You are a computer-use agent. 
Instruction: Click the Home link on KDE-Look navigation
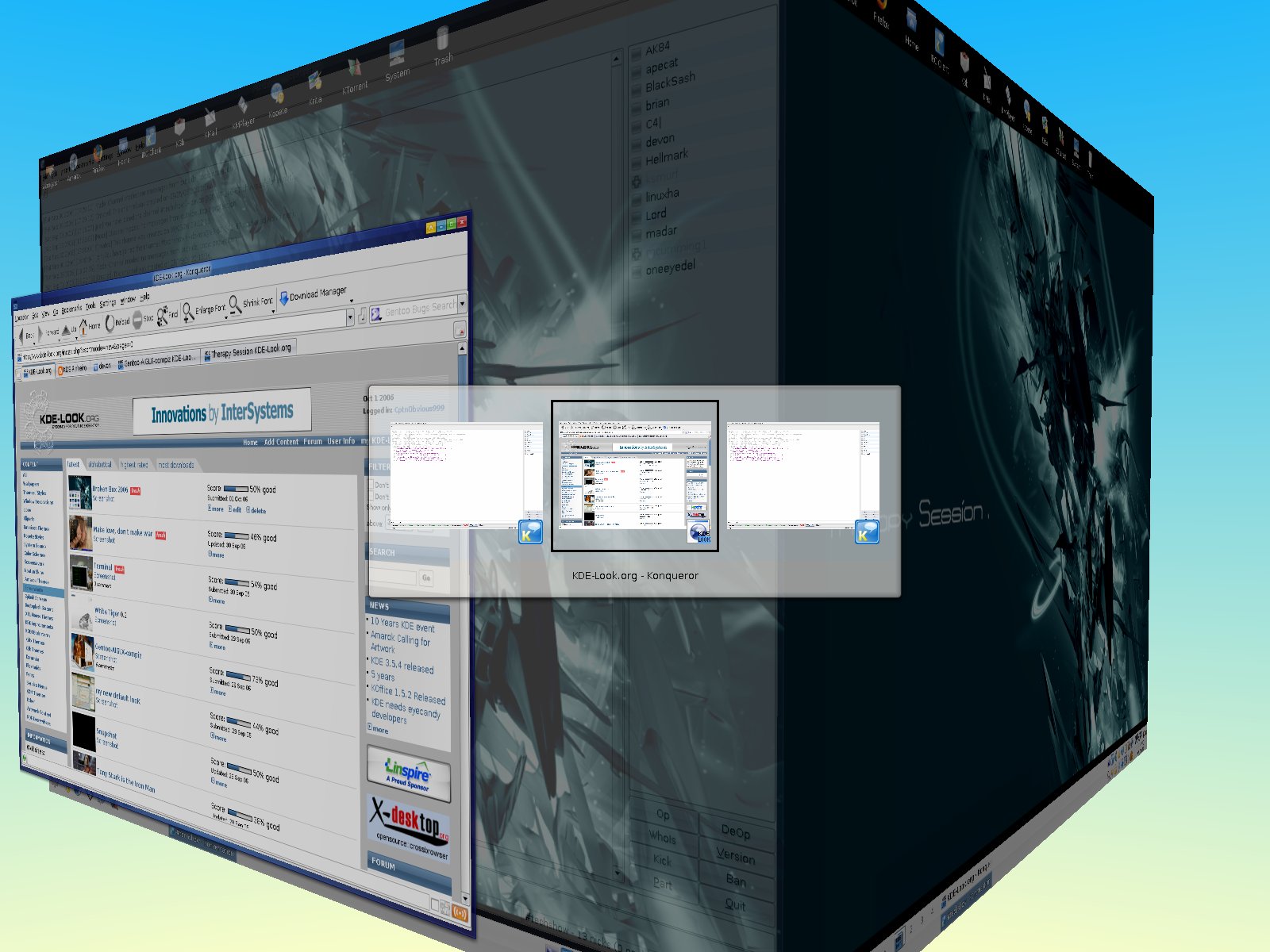[x=250, y=443]
